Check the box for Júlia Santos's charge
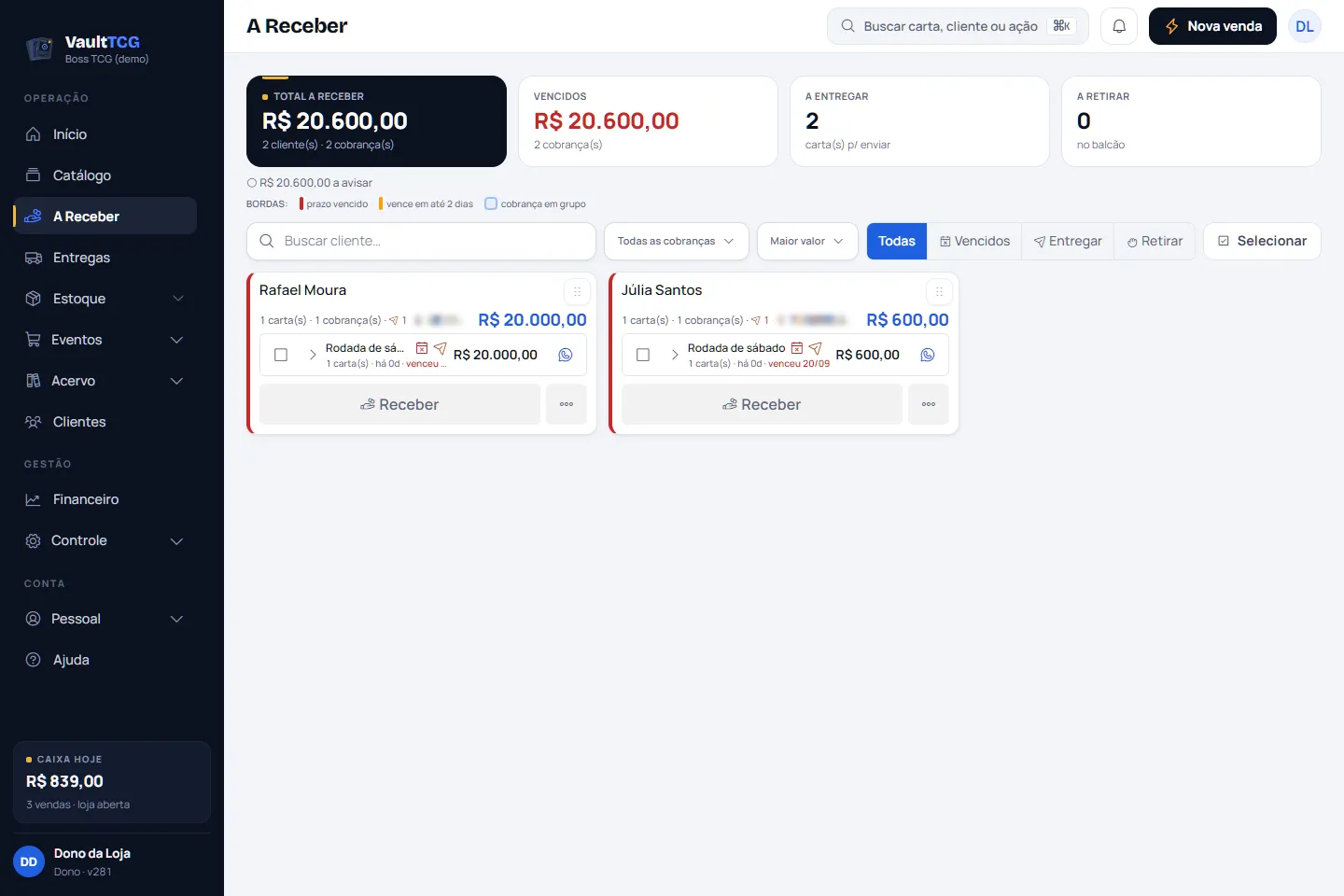The width and height of the screenshot is (1344, 896). (643, 355)
